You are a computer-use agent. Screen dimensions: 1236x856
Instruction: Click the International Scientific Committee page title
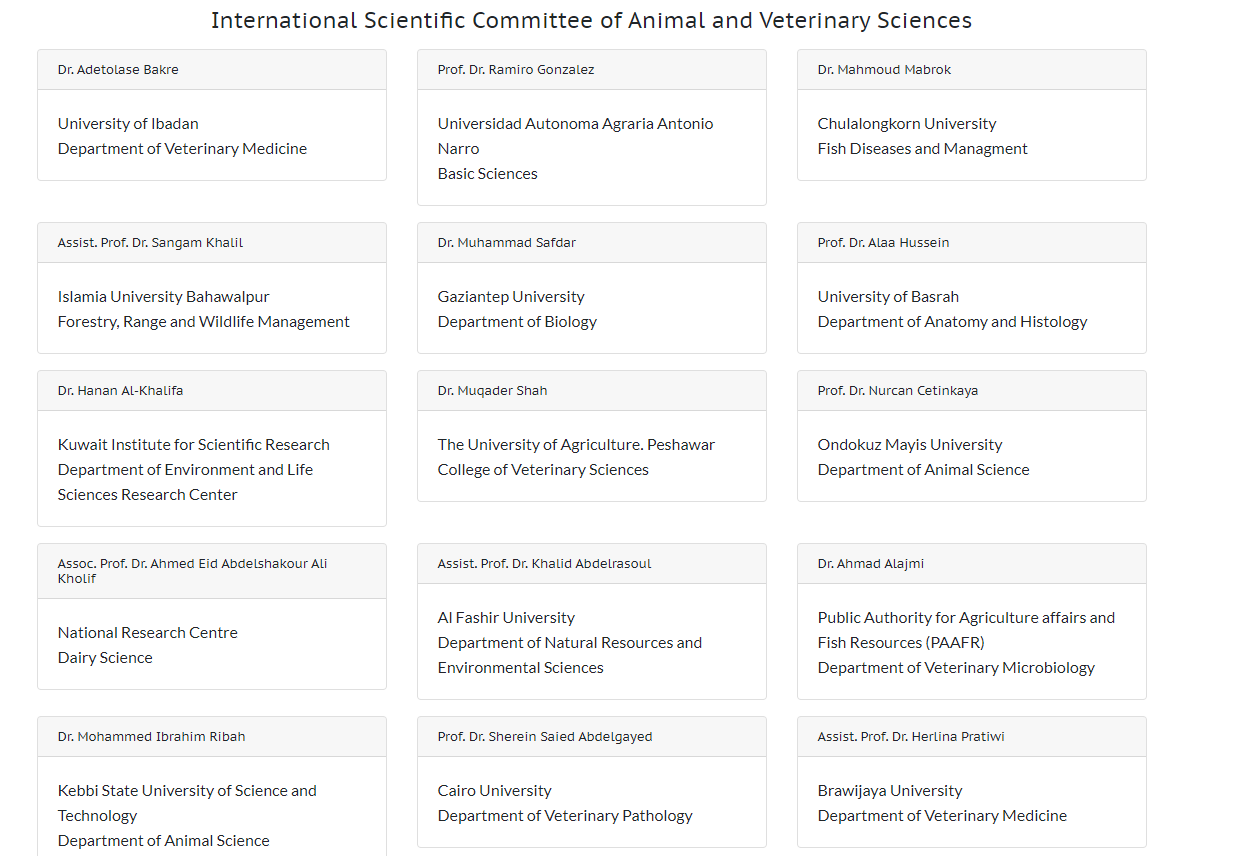point(591,20)
